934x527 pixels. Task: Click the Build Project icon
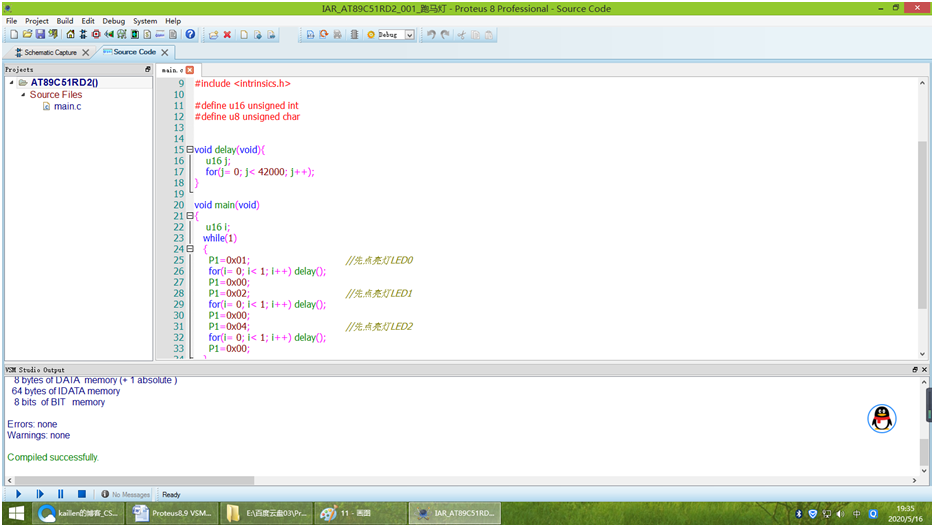pos(310,35)
